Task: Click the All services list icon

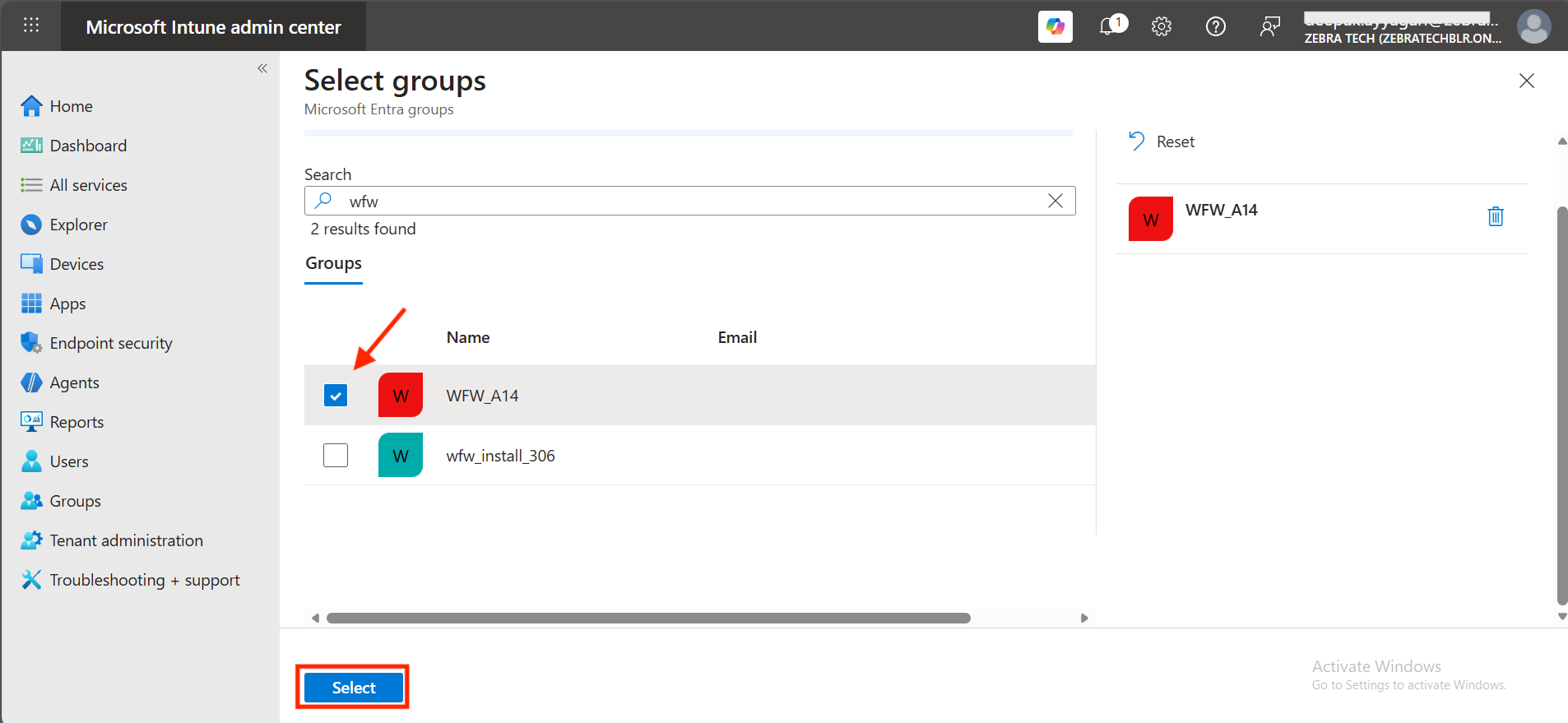Action: pos(31,185)
